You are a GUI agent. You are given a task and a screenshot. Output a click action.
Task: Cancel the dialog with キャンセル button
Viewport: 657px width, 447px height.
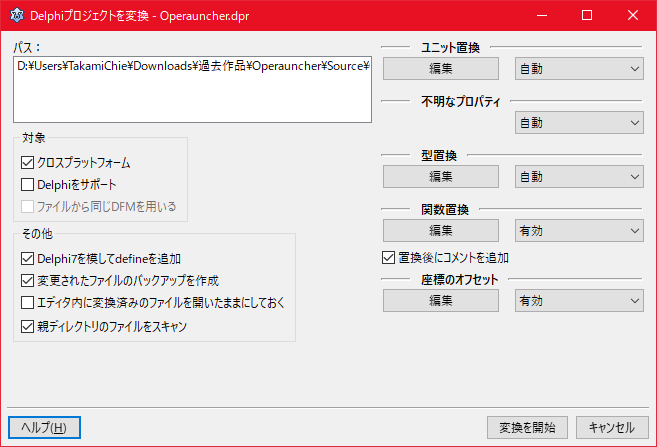612,427
